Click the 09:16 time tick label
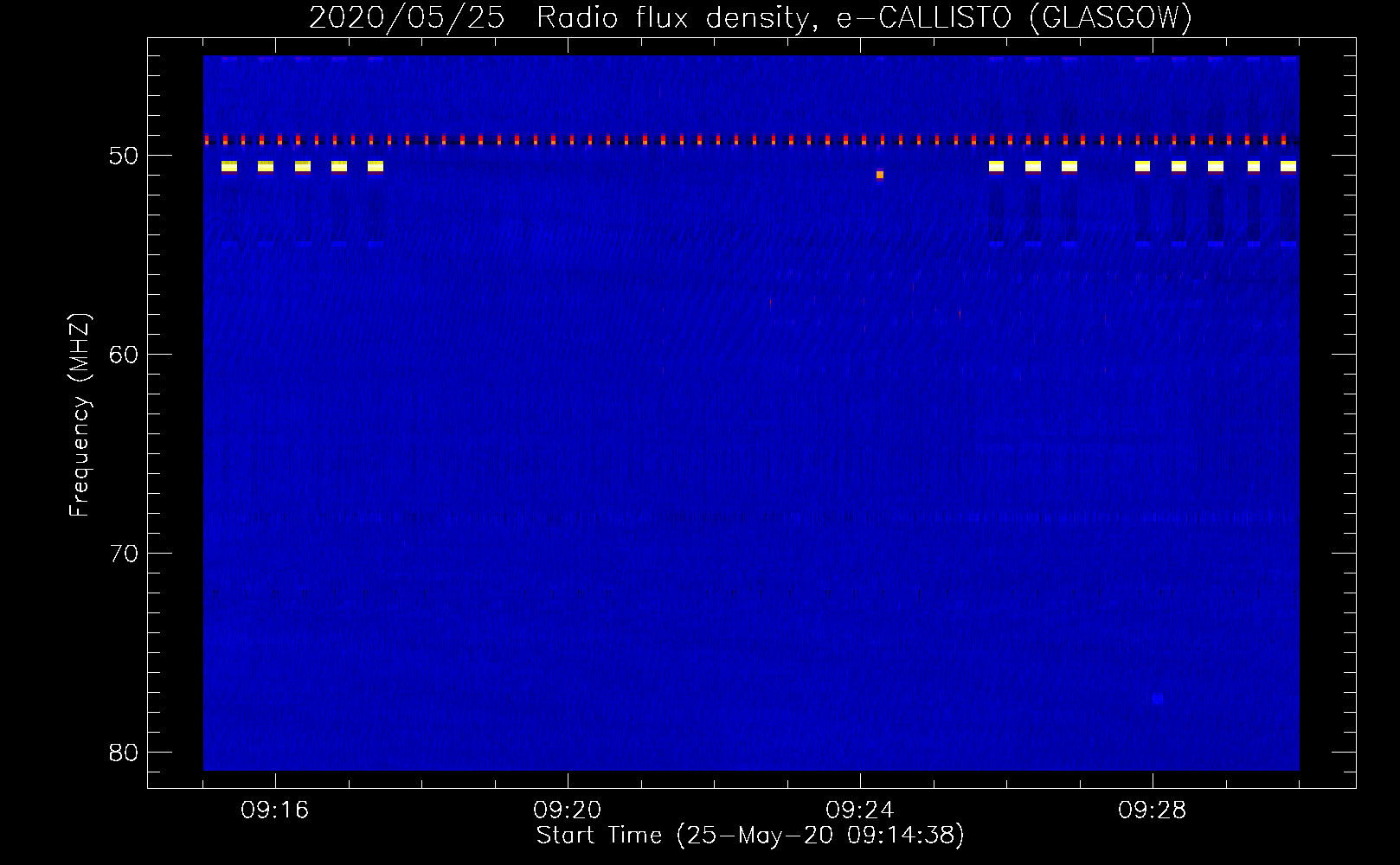This screenshot has width=1400, height=865. coord(275,811)
